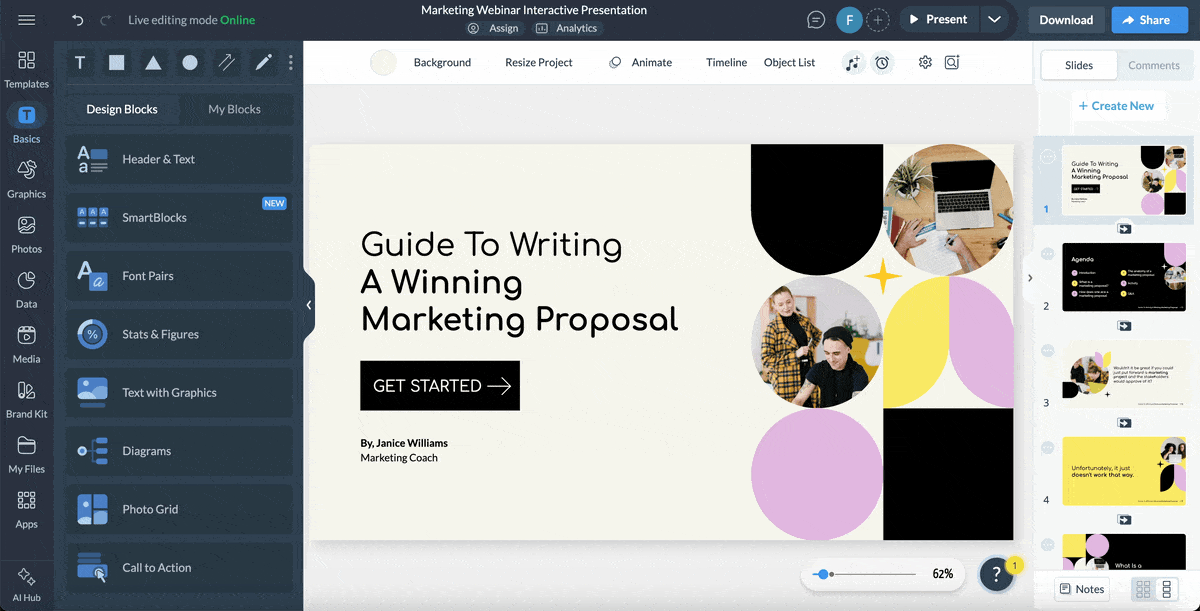Select slide 2 Agenda thumbnail
The width and height of the screenshot is (1200, 611).
tap(1124, 277)
